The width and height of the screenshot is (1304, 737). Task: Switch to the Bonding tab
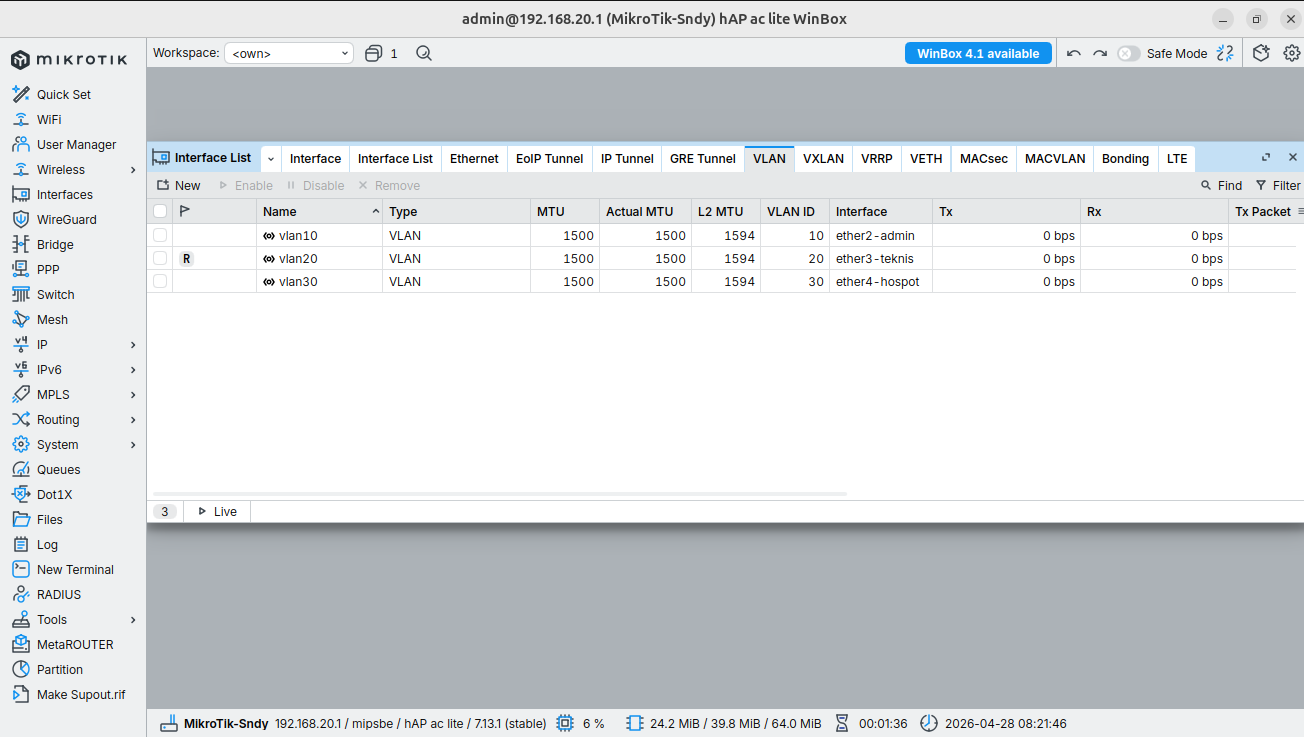(x=1125, y=158)
